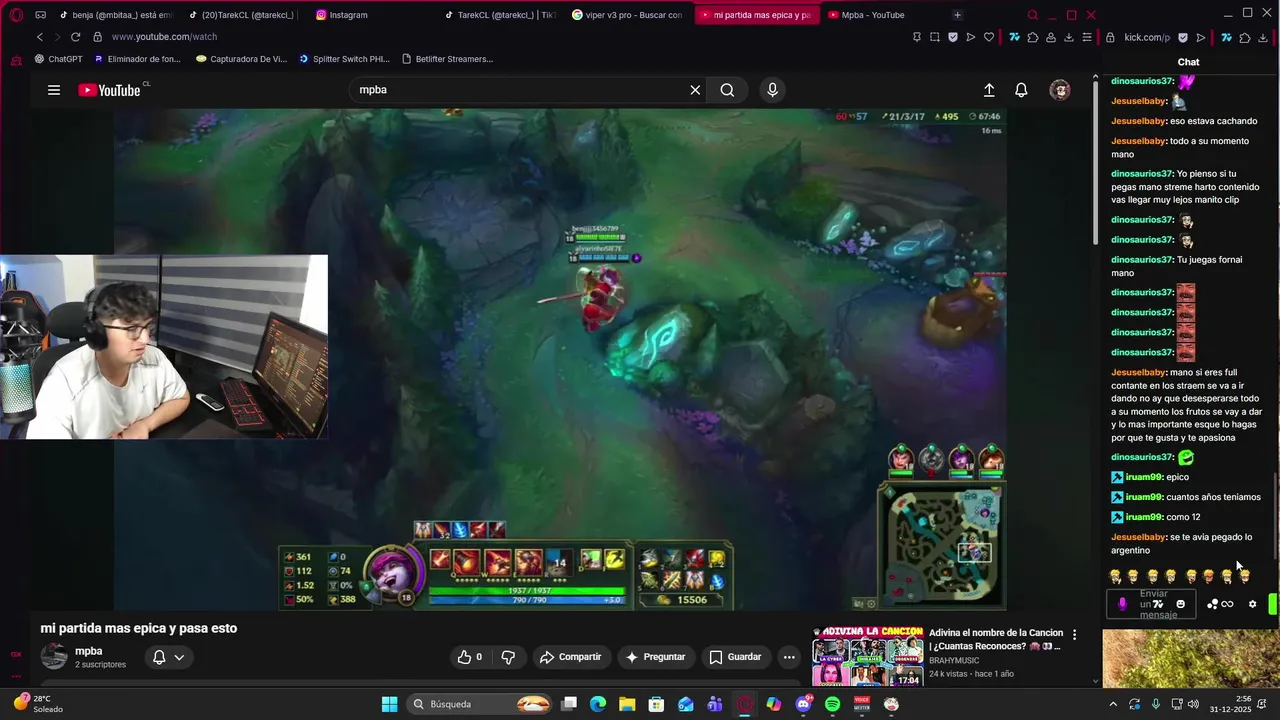Open the BRAHYMUSIC channel name
The width and height of the screenshot is (1280, 720).
pyautogui.click(x=956, y=661)
